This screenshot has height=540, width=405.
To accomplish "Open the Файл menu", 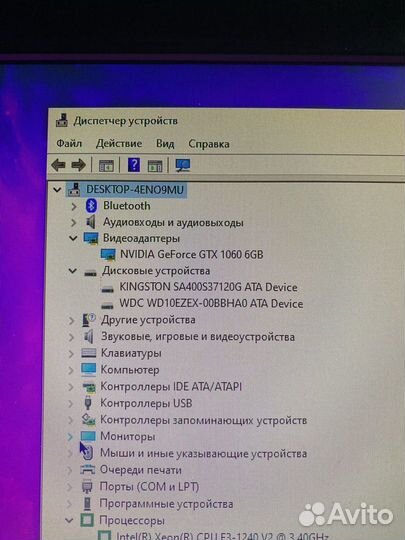I will point(69,143).
